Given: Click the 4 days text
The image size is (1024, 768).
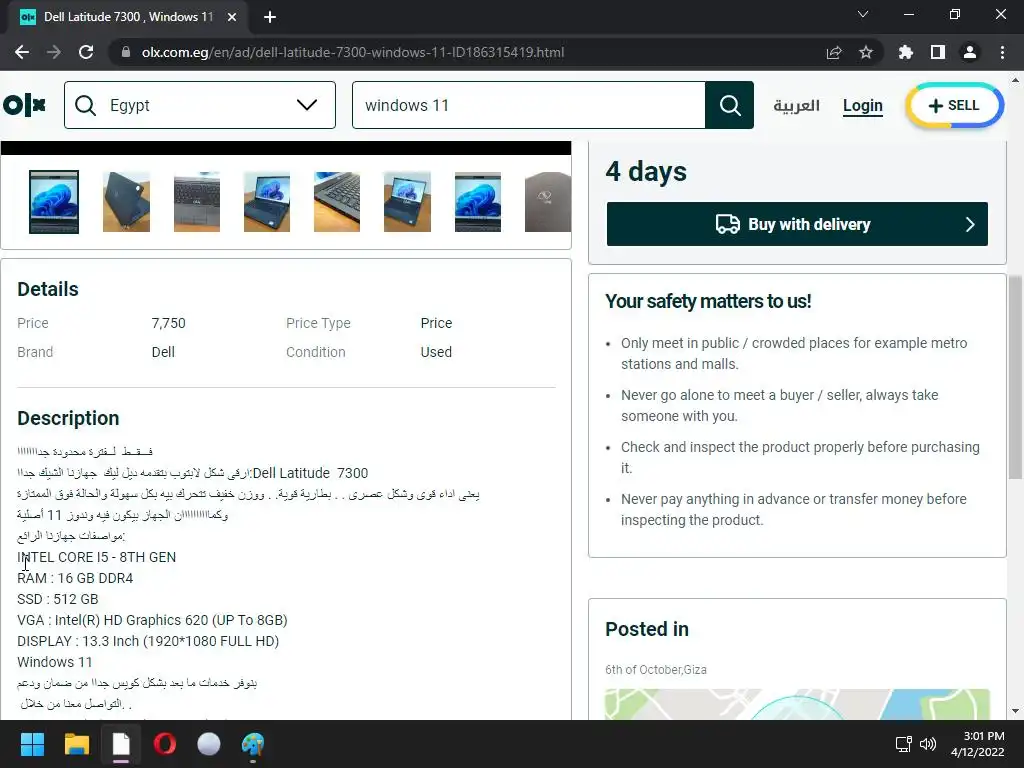Looking at the screenshot, I should coord(646,172).
